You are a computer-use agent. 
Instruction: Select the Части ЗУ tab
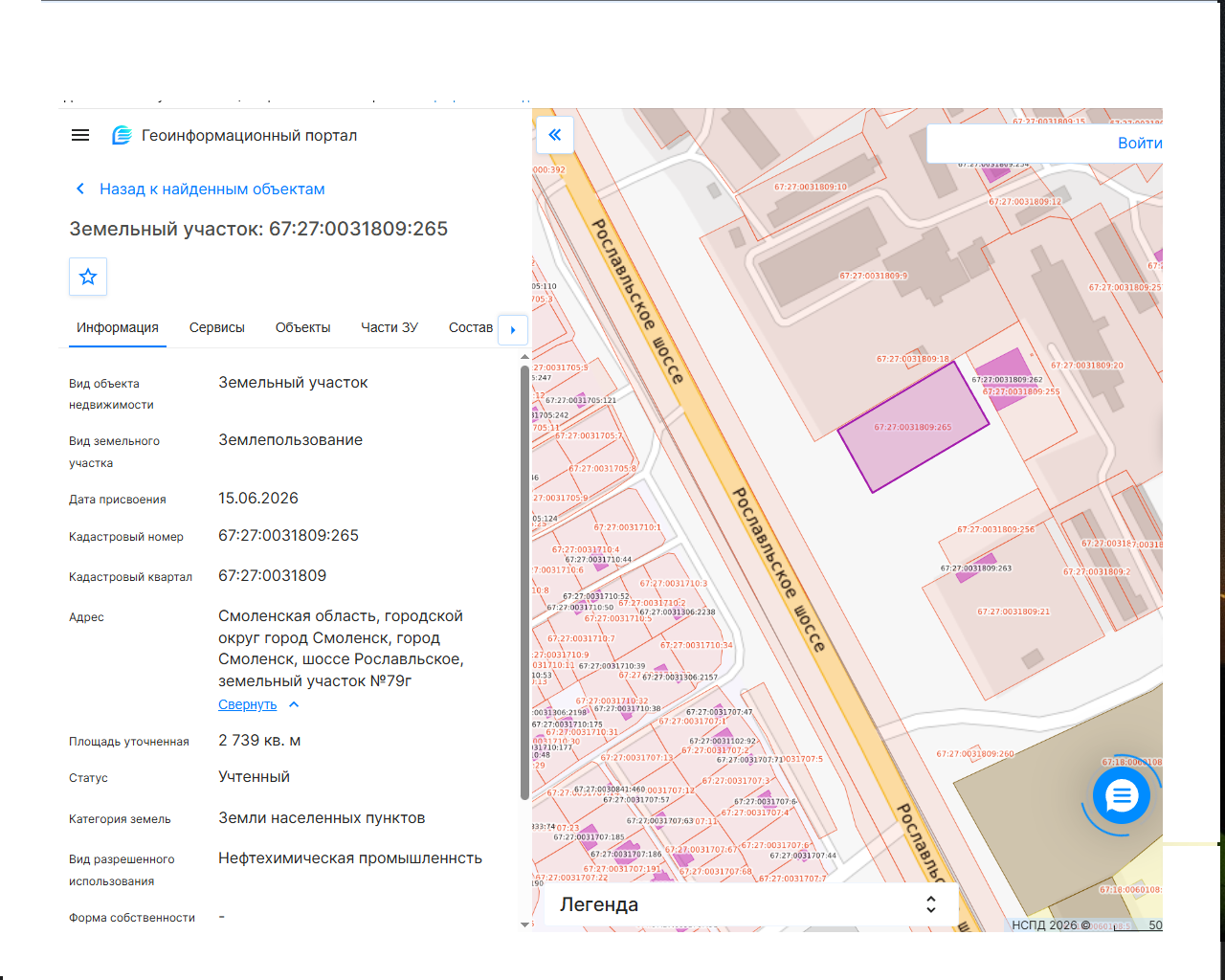tap(390, 327)
